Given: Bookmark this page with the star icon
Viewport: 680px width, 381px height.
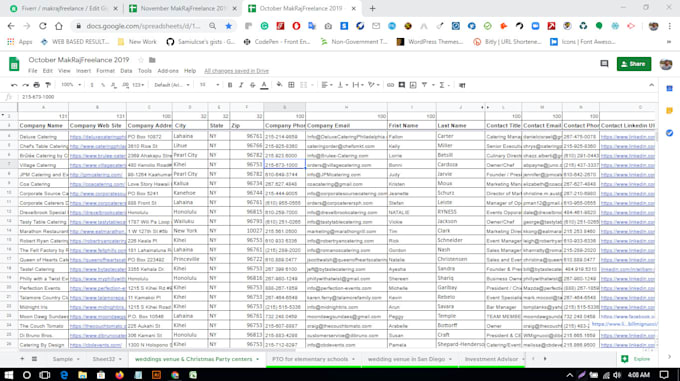Looking at the screenshot, I should pyautogui.click(x=229, y=26).
